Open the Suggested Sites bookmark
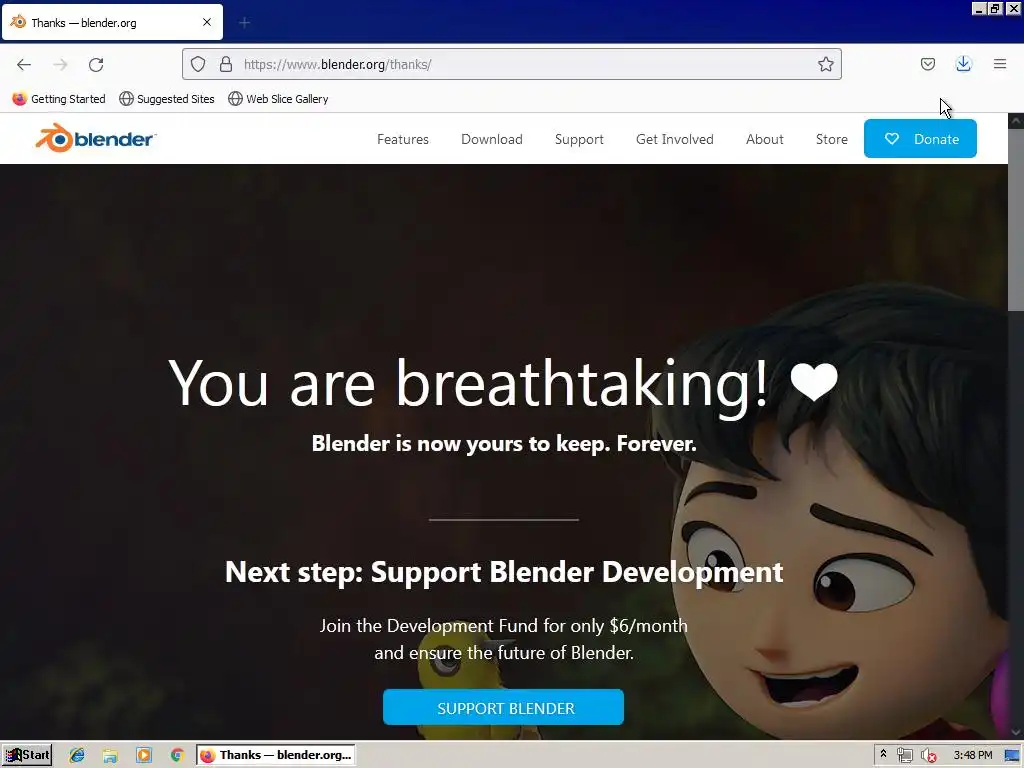The image size is (1024, 768). click(167, 99)
